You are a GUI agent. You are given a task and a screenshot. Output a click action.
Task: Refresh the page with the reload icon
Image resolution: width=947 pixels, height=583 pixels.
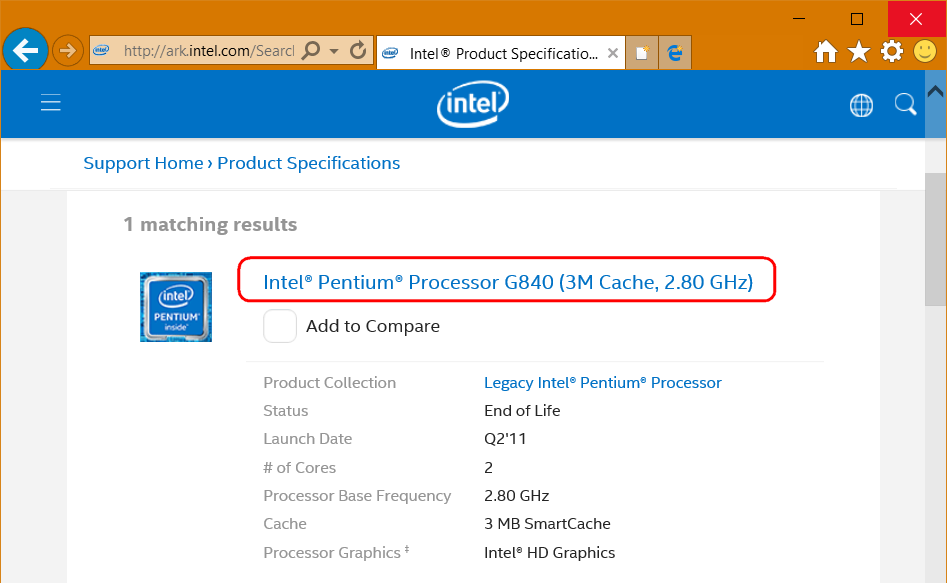pyautogui.click(x=358, y=50)
